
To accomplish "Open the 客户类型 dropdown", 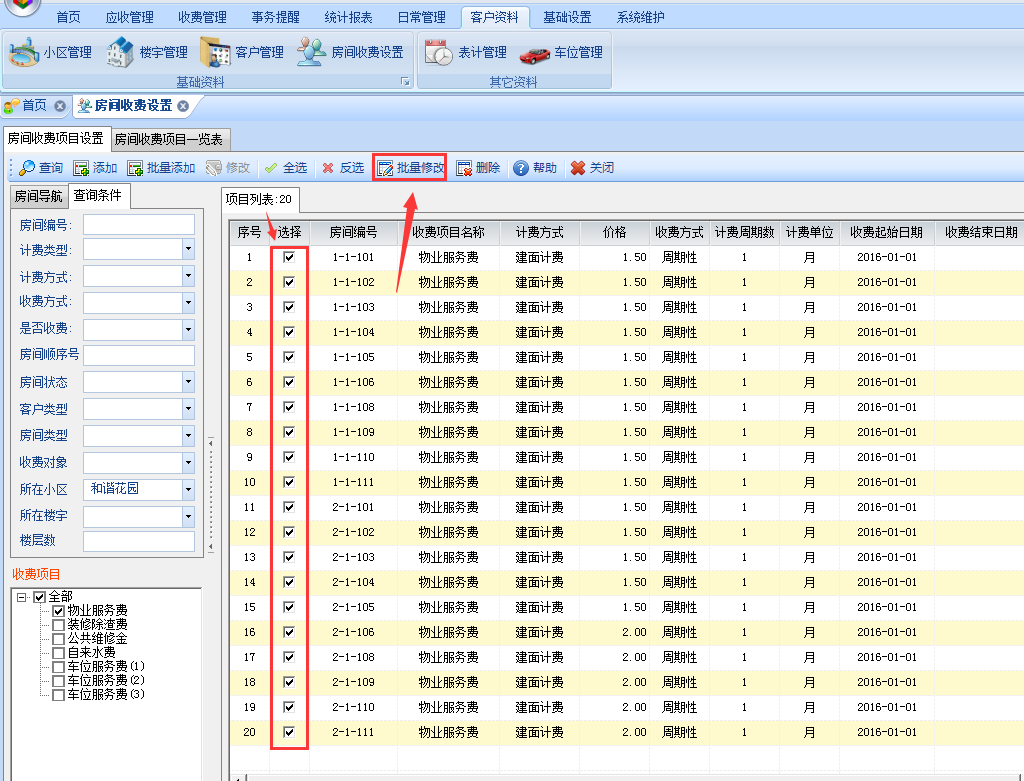I will point(188,409).
